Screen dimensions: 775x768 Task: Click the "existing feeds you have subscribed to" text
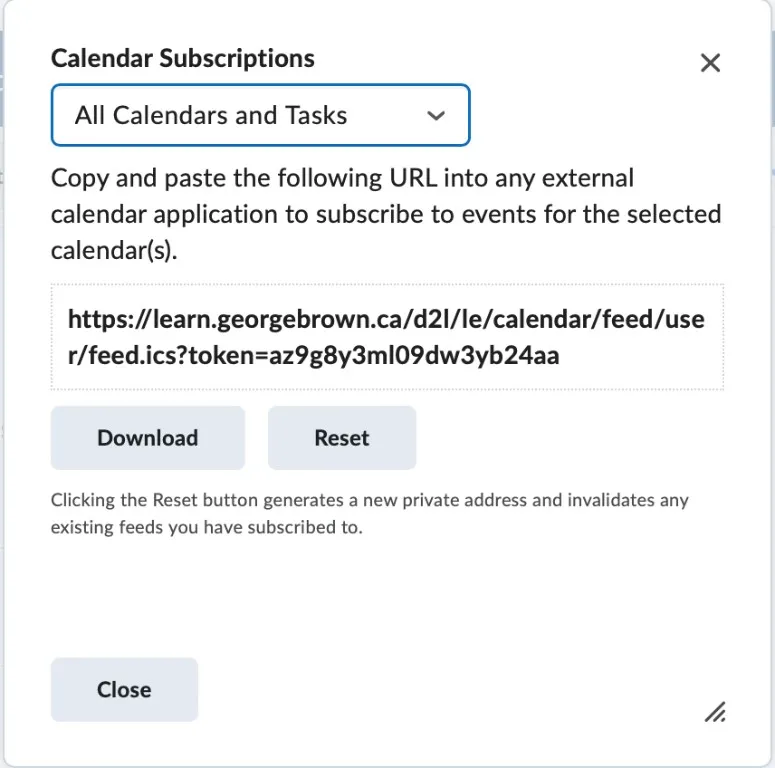(x=206, y=527)
